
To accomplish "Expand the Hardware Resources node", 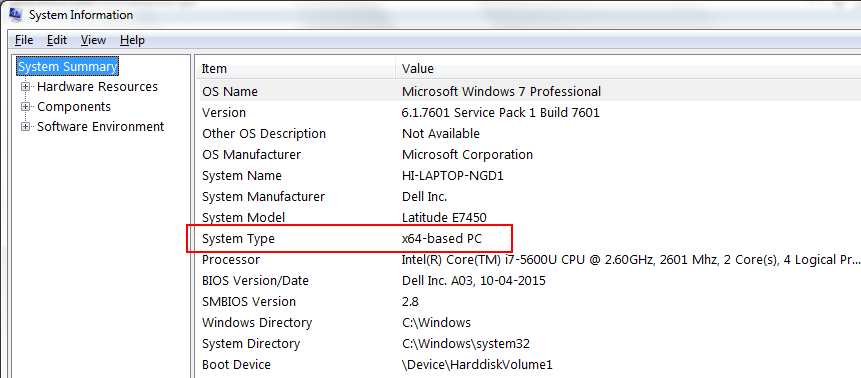I will [x=25, y=87].
